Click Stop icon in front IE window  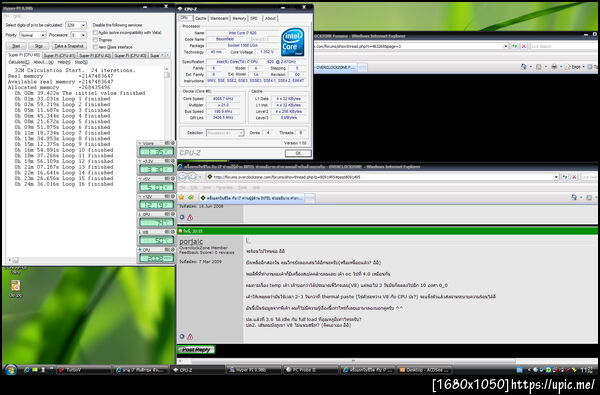[574, 177]
